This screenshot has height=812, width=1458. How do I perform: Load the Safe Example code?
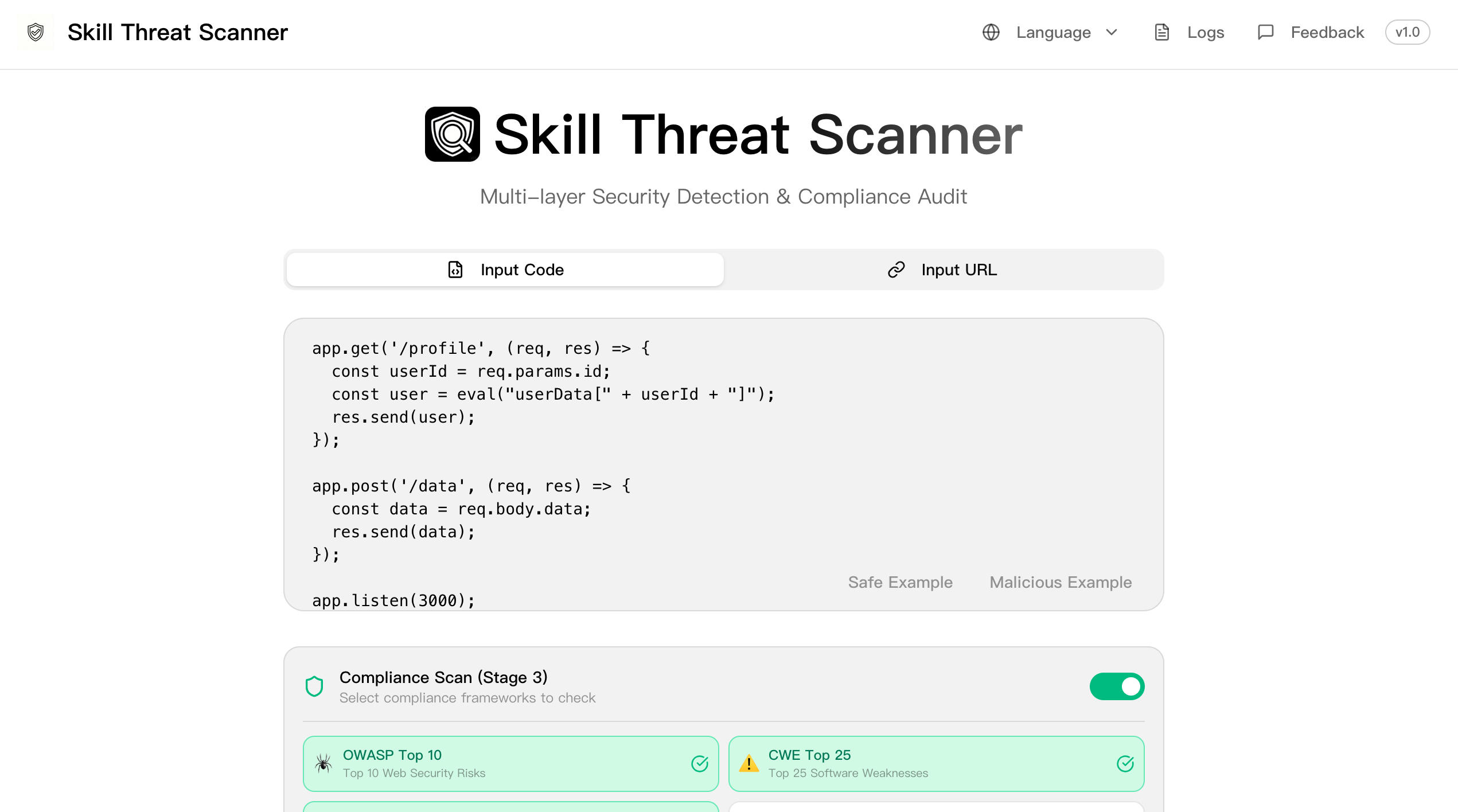pos(900,582)
